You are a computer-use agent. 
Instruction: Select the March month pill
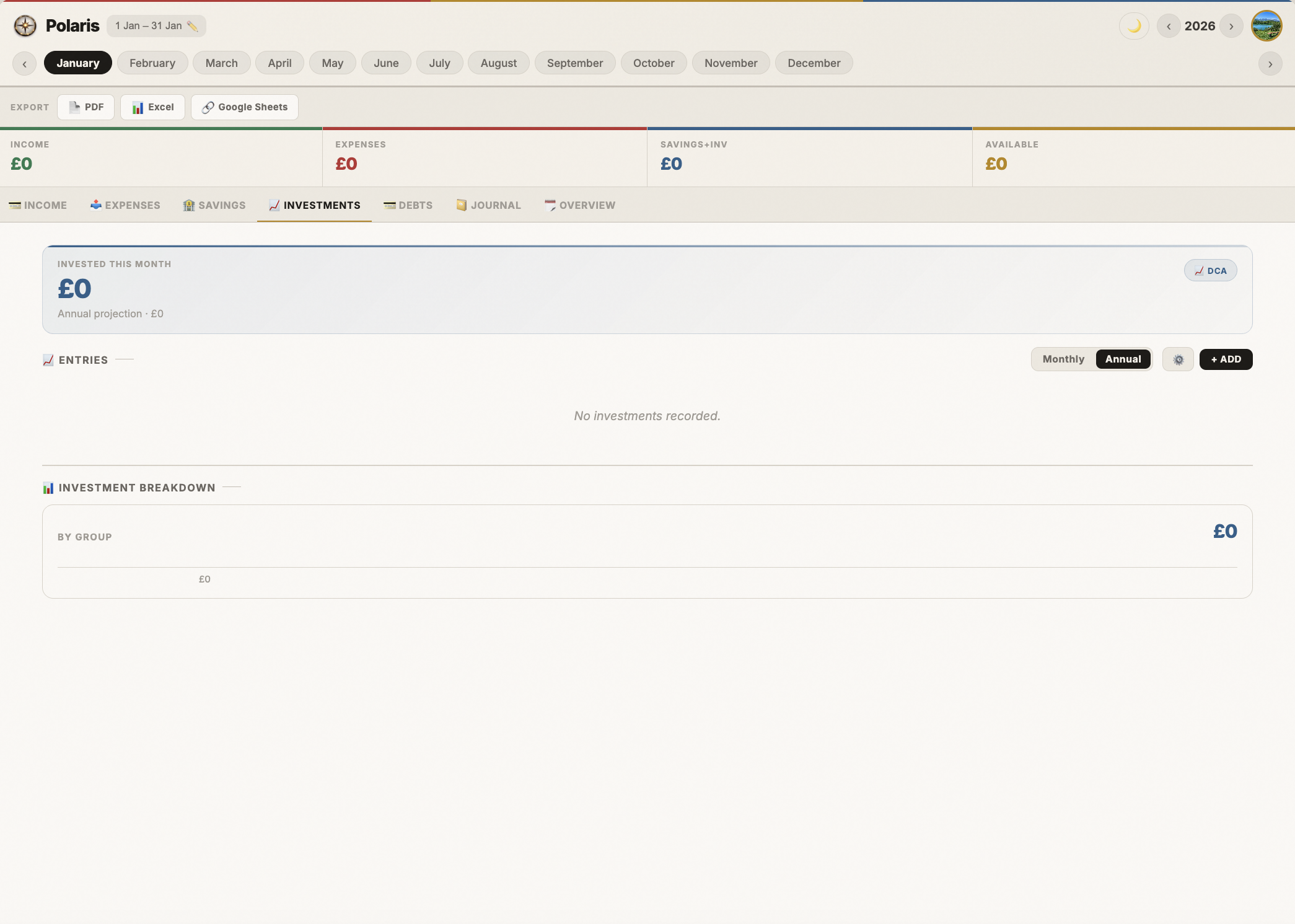pos(222,63)
